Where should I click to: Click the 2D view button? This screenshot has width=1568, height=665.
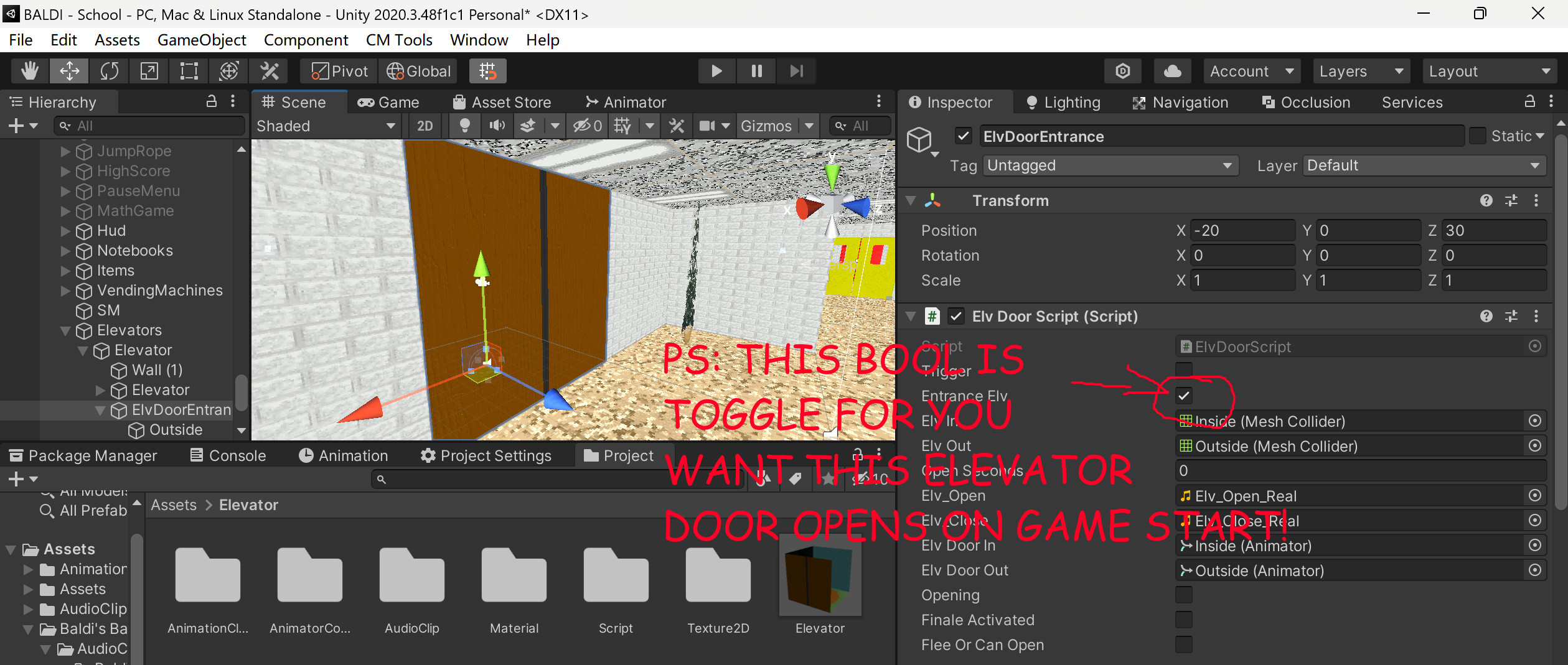click(x=424, y=125)
